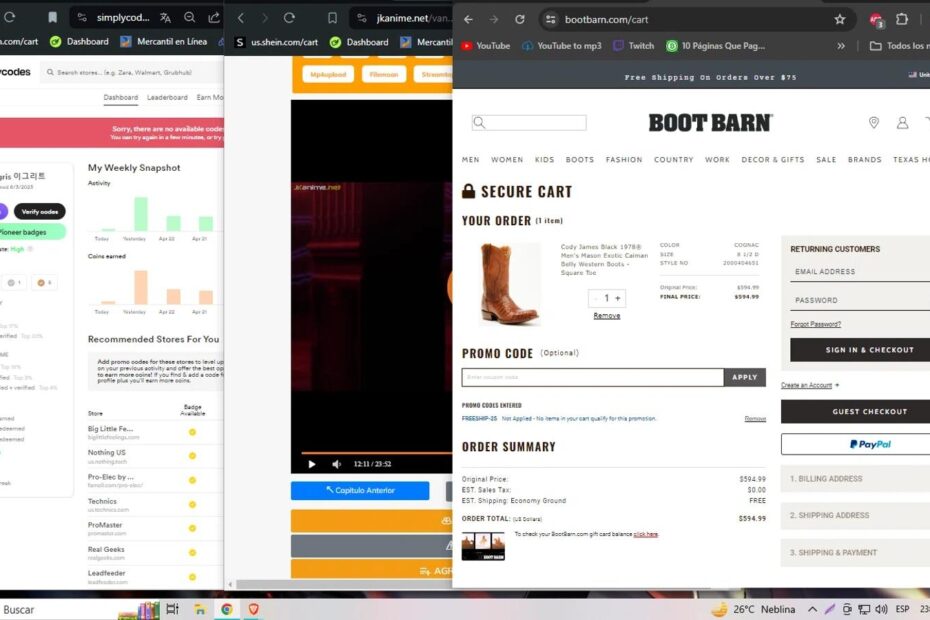Viewport: 930px width, 620px height.
Task: Click the PASSWORD field
Action: (860, 300)
